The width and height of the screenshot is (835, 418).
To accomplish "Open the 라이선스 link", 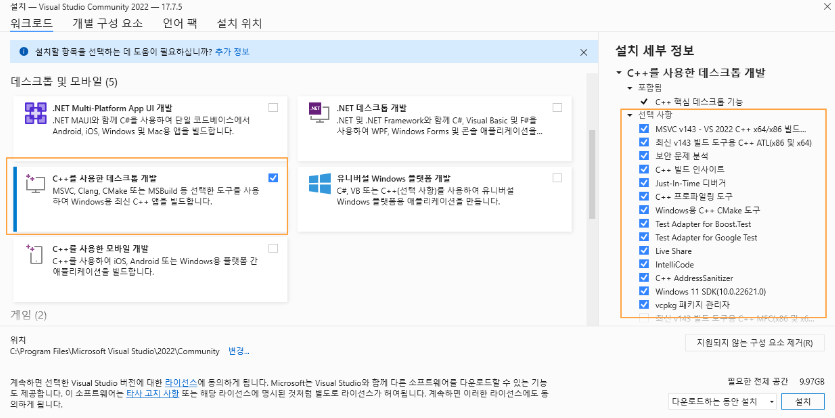I will pos(181,383).
